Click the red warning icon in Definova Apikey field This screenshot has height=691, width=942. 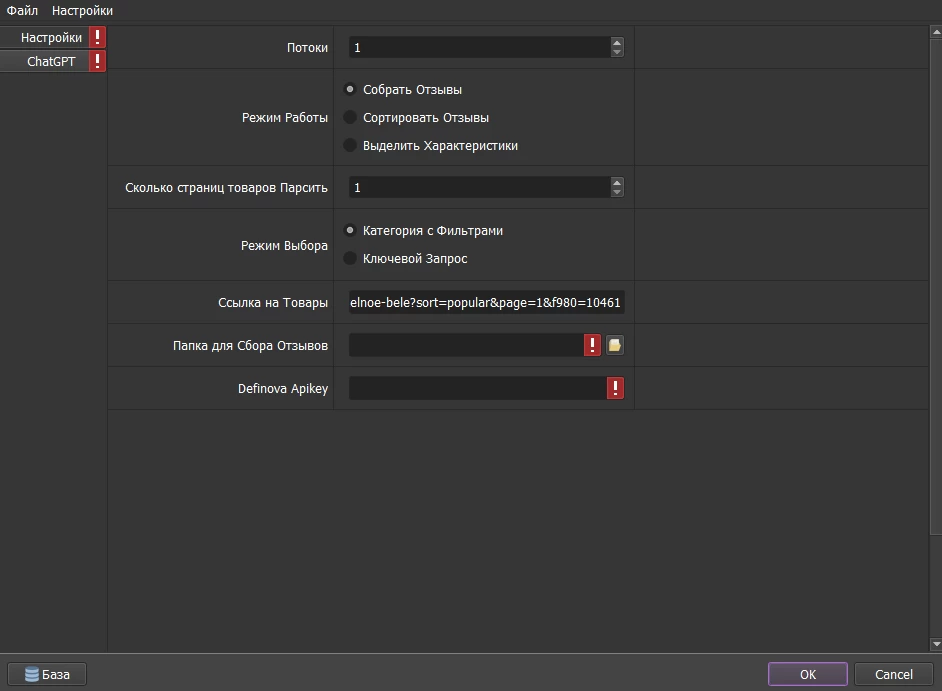615,388
